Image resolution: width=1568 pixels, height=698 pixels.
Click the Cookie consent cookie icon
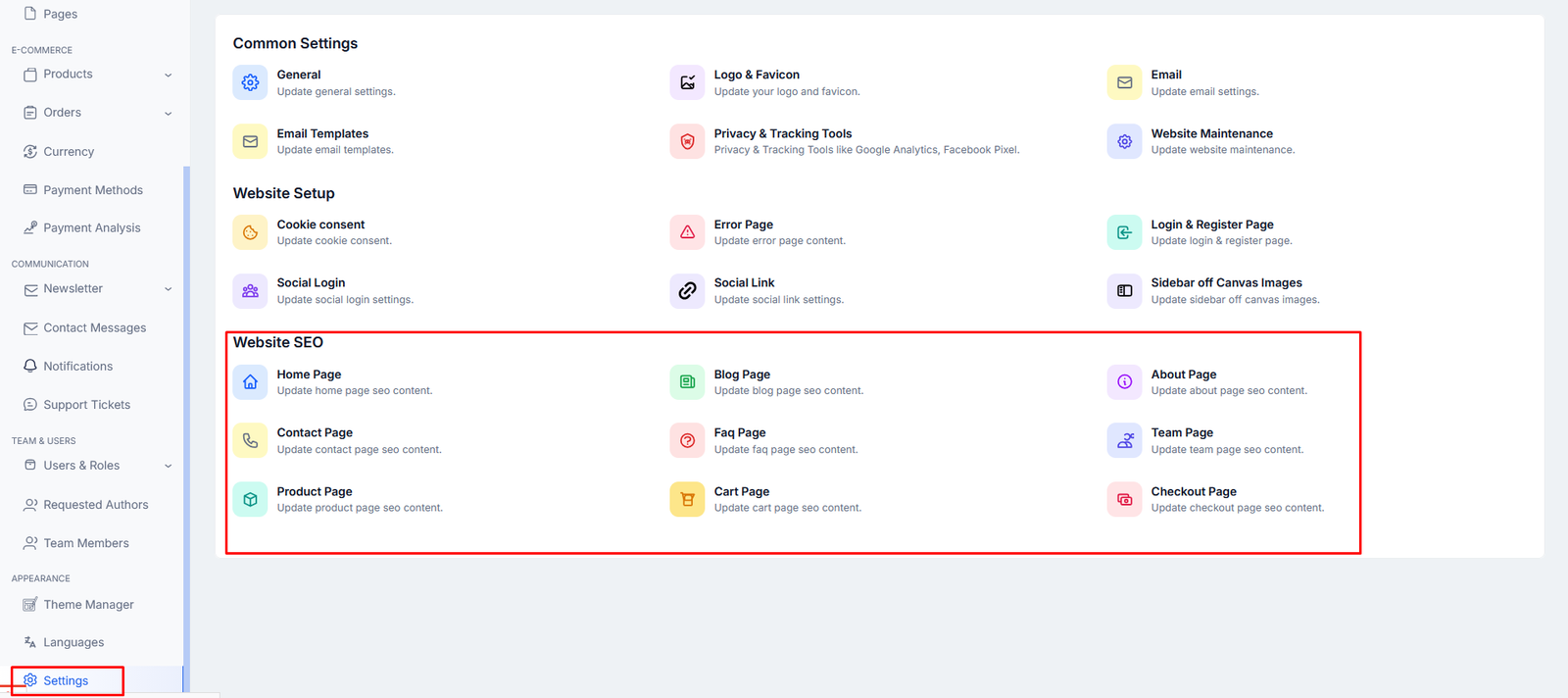tap(250, 232)
